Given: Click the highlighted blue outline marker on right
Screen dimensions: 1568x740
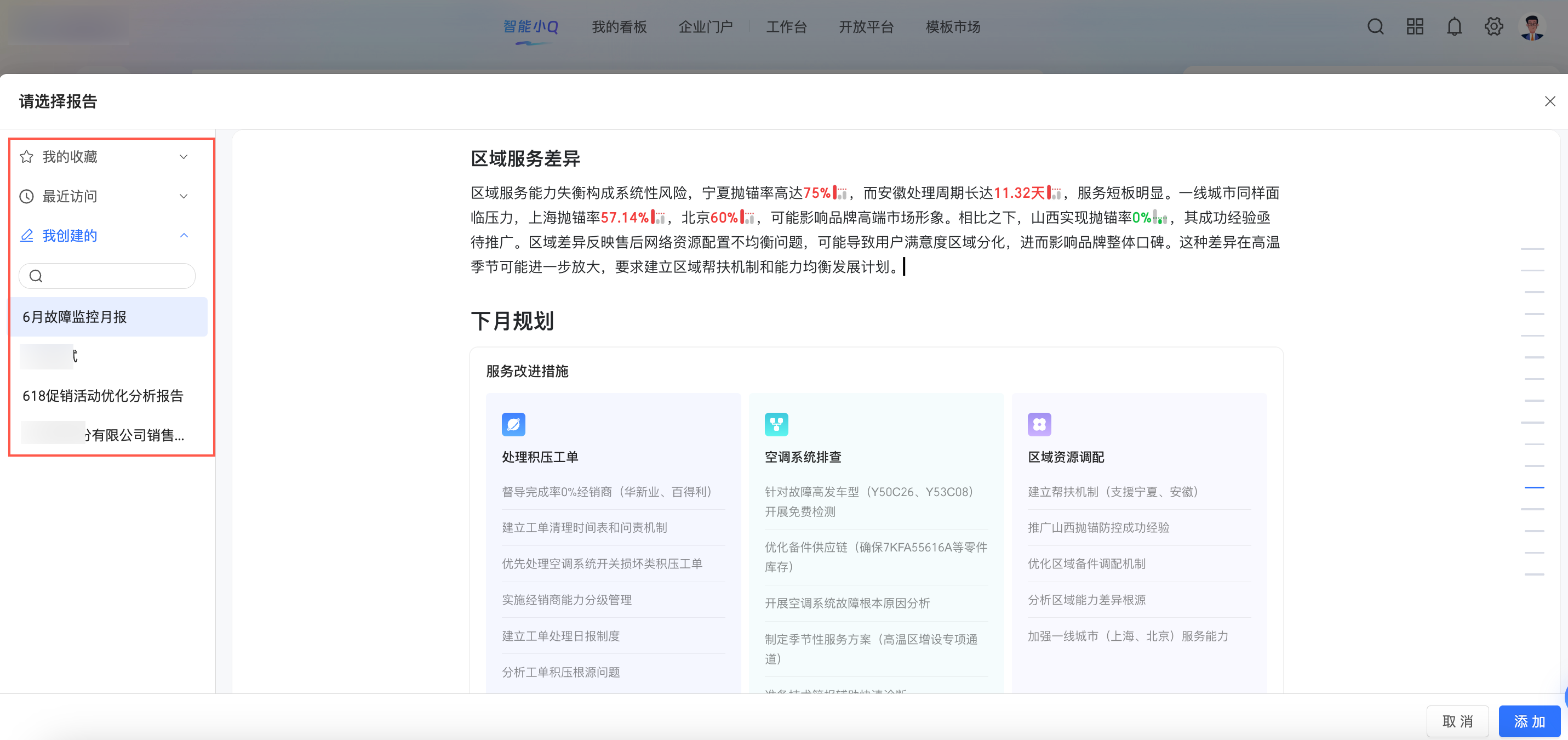Looking at the screenshot, I should point(1534,487).
